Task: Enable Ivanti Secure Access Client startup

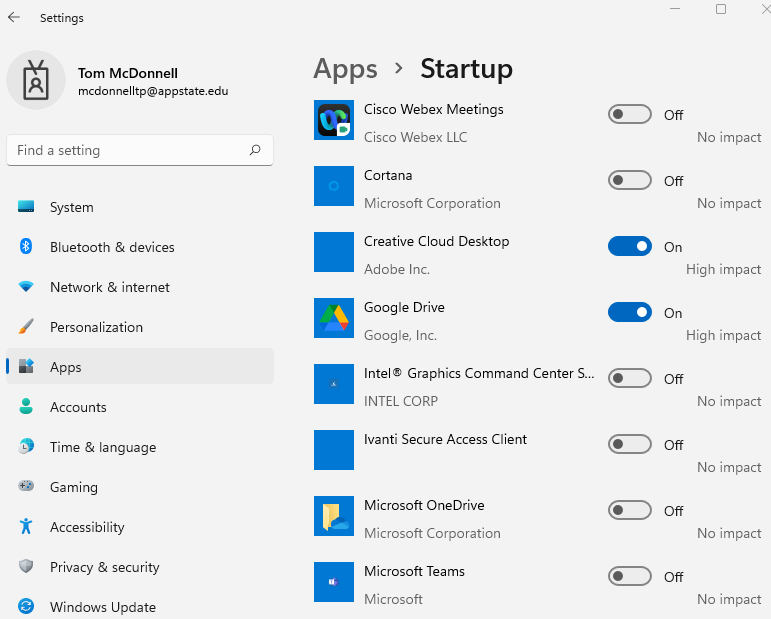Action: (629, 444)
